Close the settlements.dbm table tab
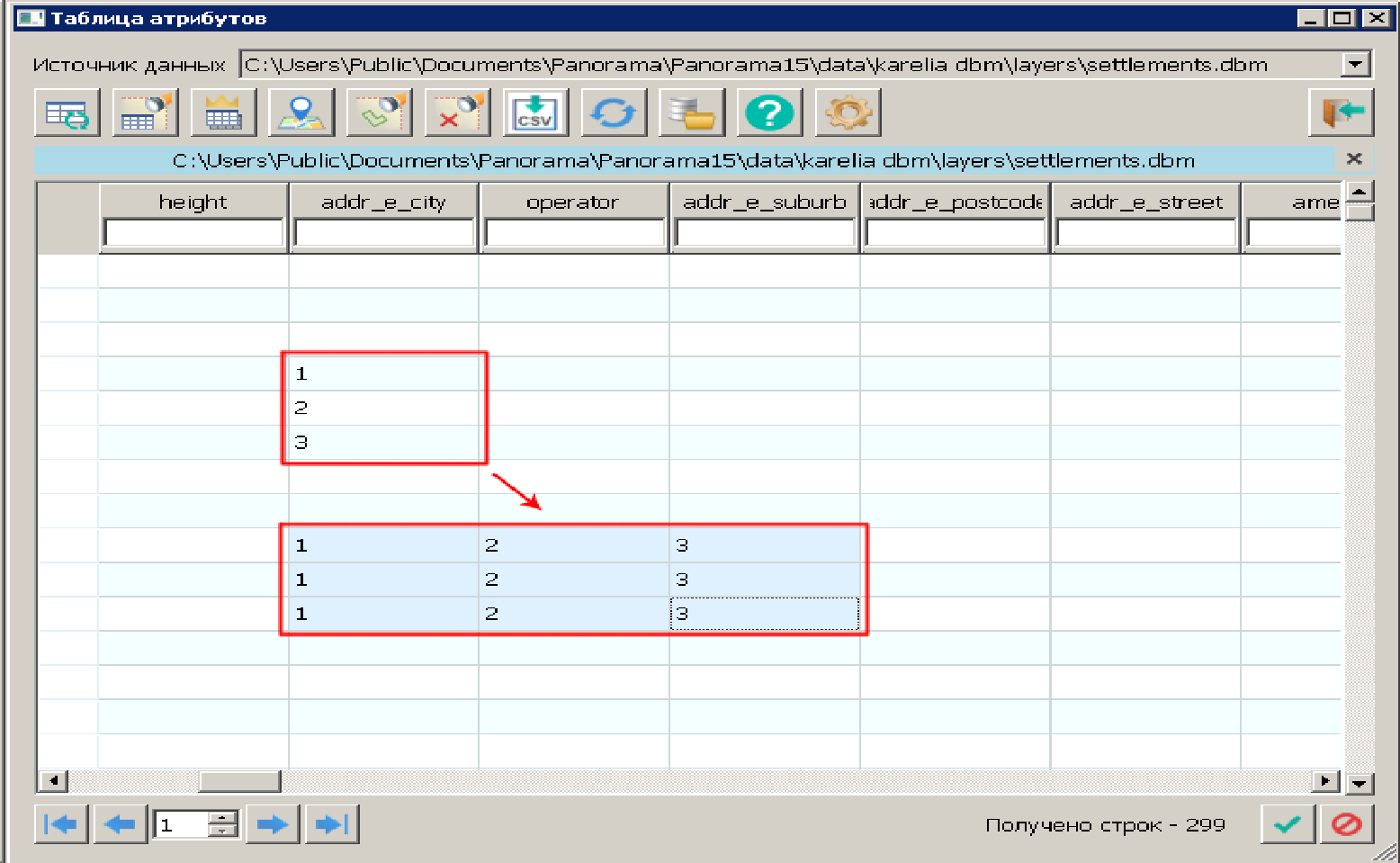 click(1354, 159)
